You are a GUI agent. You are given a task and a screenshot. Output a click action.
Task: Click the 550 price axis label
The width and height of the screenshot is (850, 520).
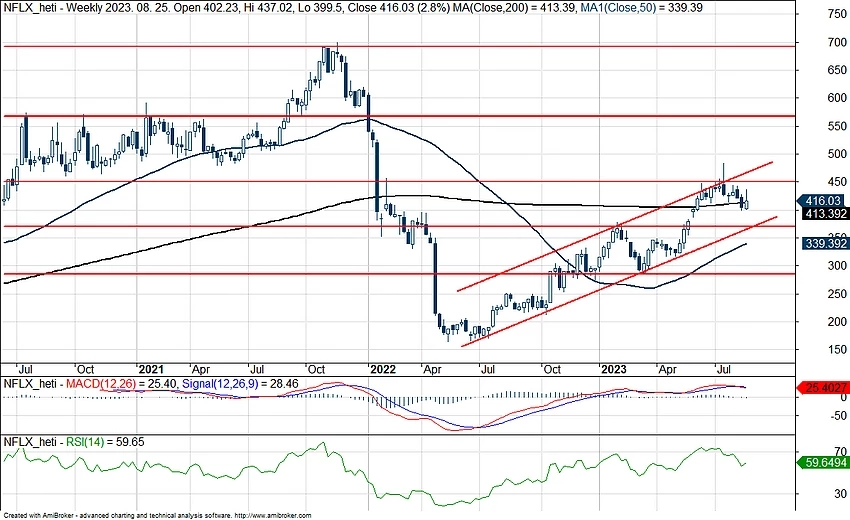(837, 126)
